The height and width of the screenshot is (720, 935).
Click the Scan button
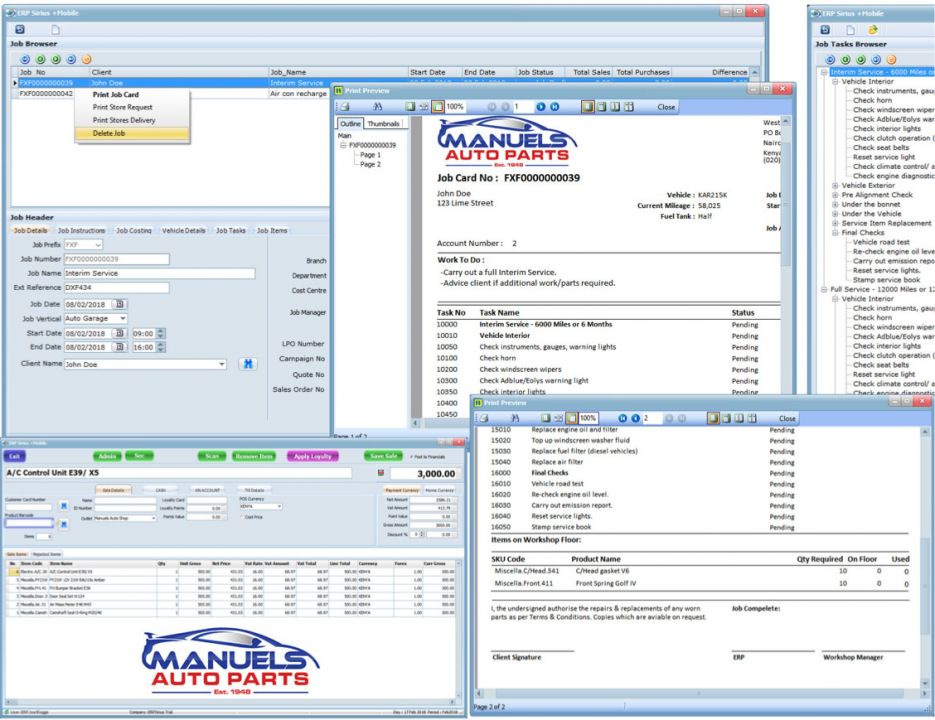(x=212, y=456)
